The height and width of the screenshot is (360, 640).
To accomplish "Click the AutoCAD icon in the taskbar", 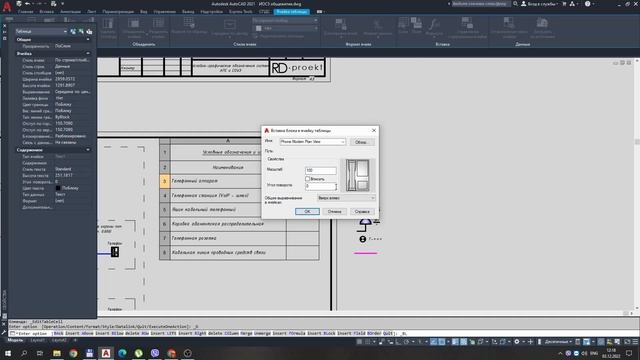I will click(x=106, y=353).
